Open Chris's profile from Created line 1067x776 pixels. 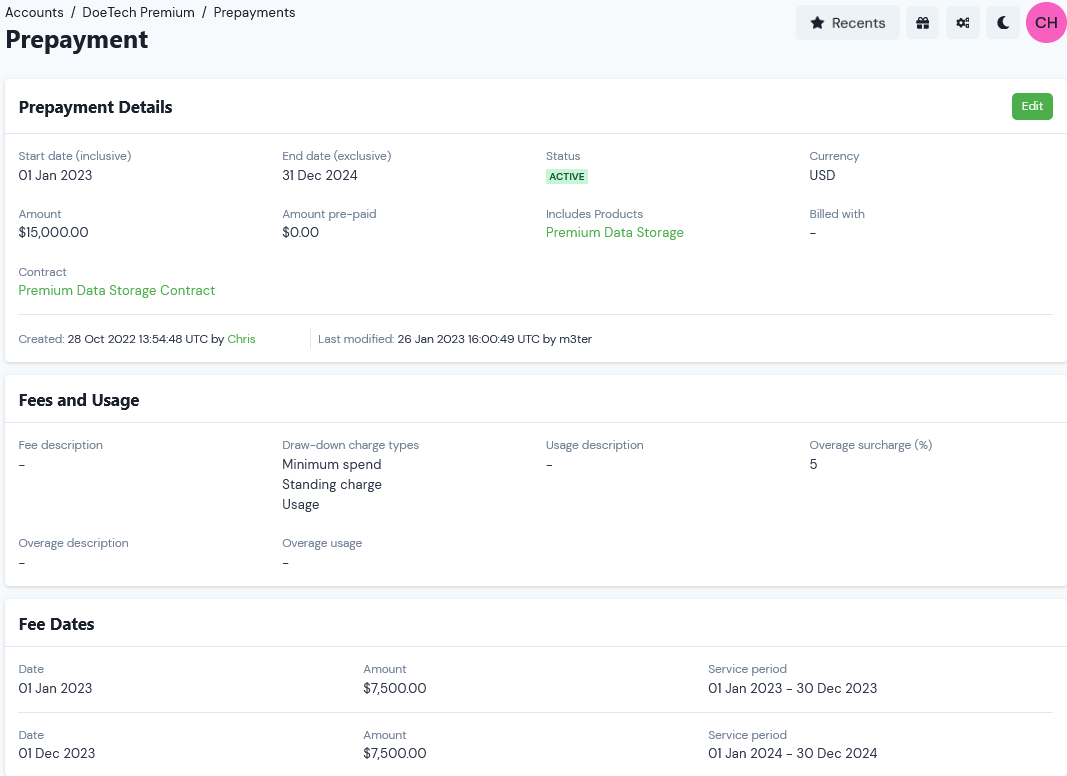(x=241, y=339)
